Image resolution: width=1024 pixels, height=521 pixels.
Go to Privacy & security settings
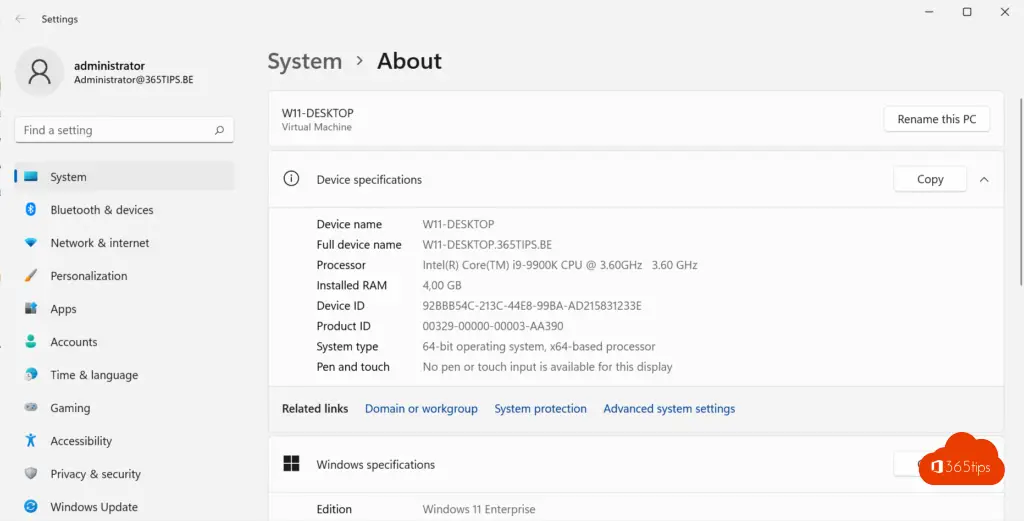pos(124,473)
